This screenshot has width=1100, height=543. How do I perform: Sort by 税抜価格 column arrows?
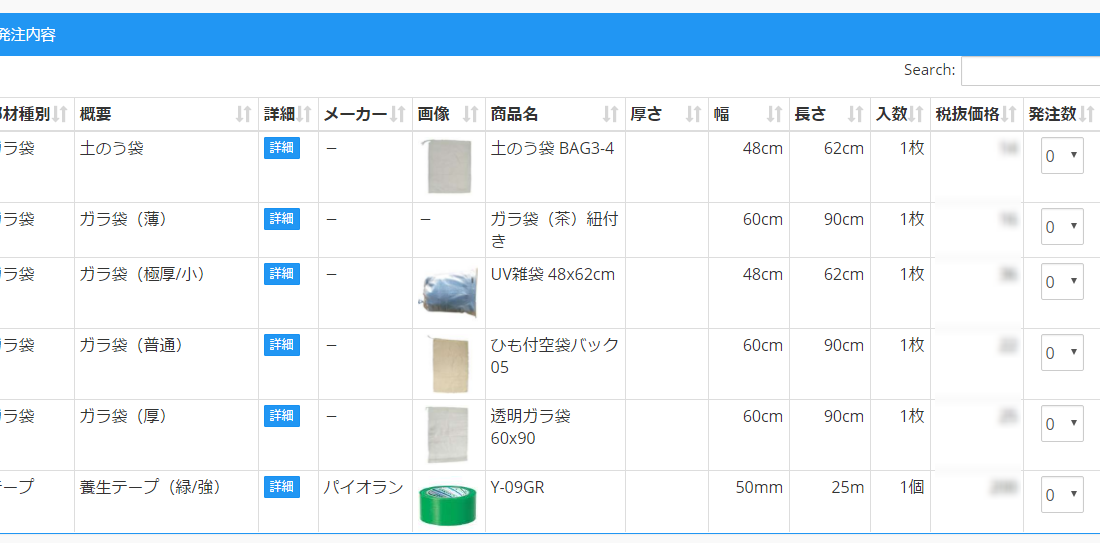pyautogui.click(x=1009, y=115)
